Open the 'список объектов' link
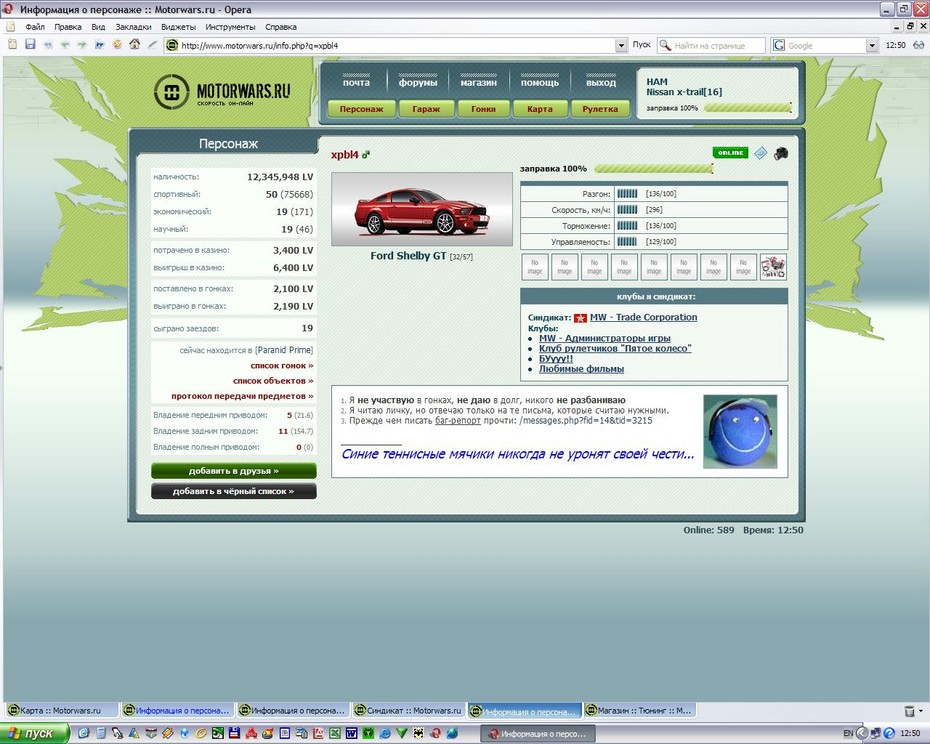 273,381
